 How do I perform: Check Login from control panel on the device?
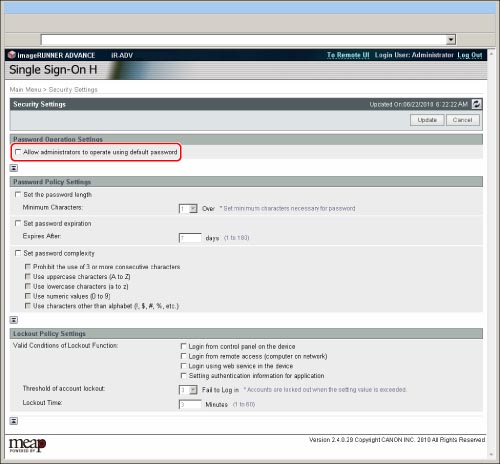(x=183, y=346)
